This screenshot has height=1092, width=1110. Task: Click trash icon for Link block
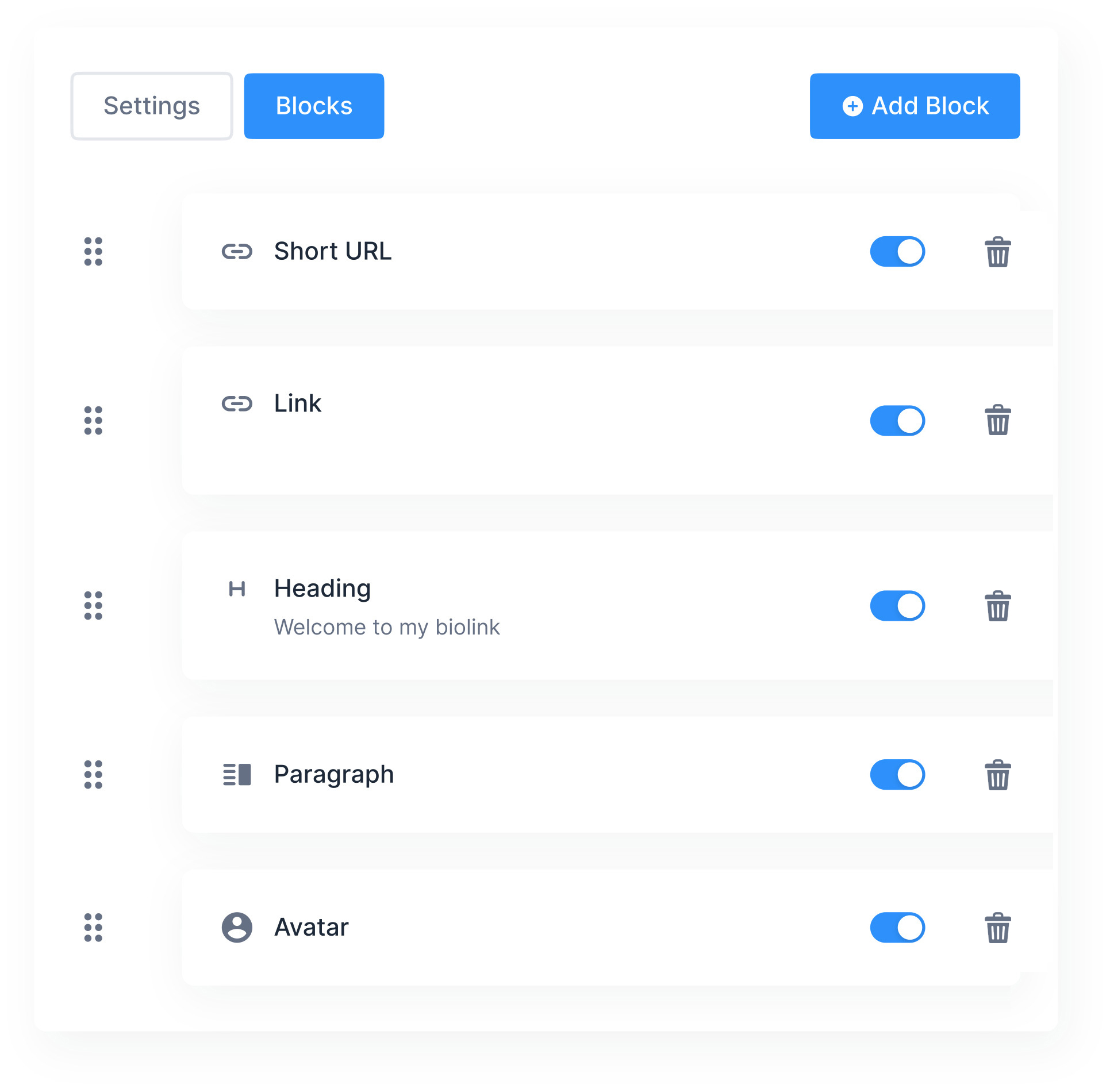pos(997,420)
